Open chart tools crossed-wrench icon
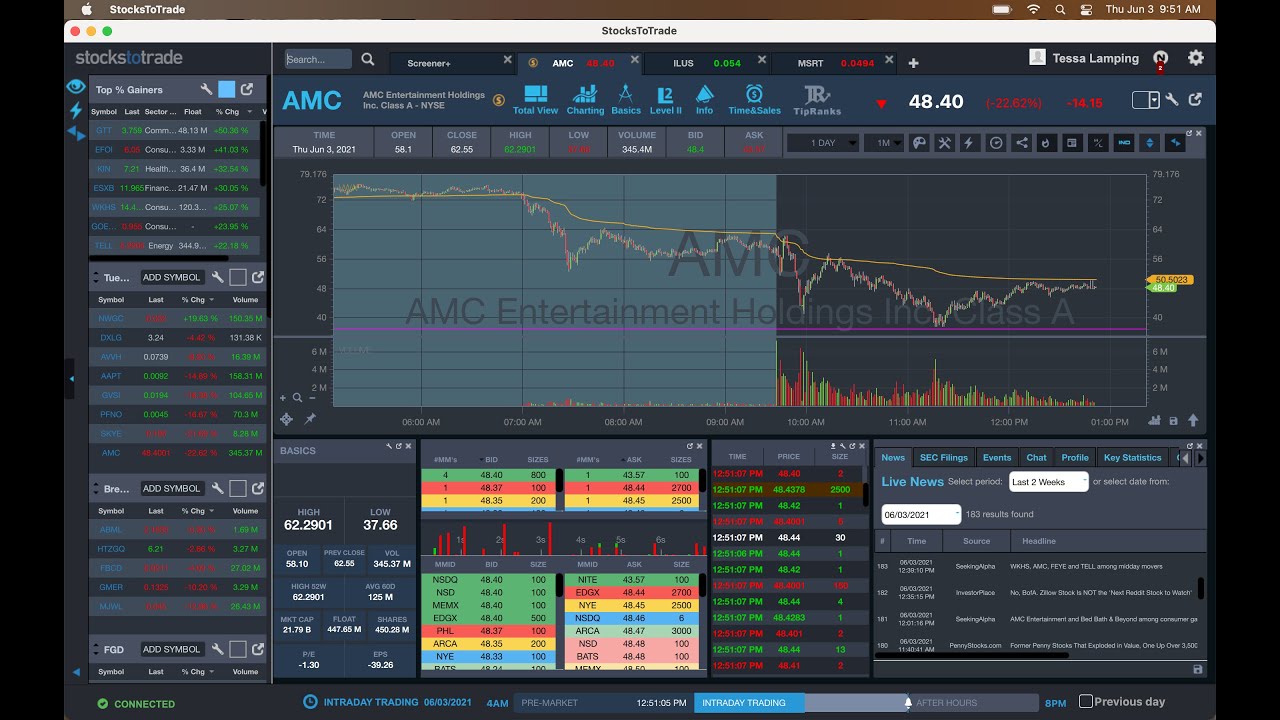The height and width of the screenshot is (720, 1280). click(x=944, y=143)
